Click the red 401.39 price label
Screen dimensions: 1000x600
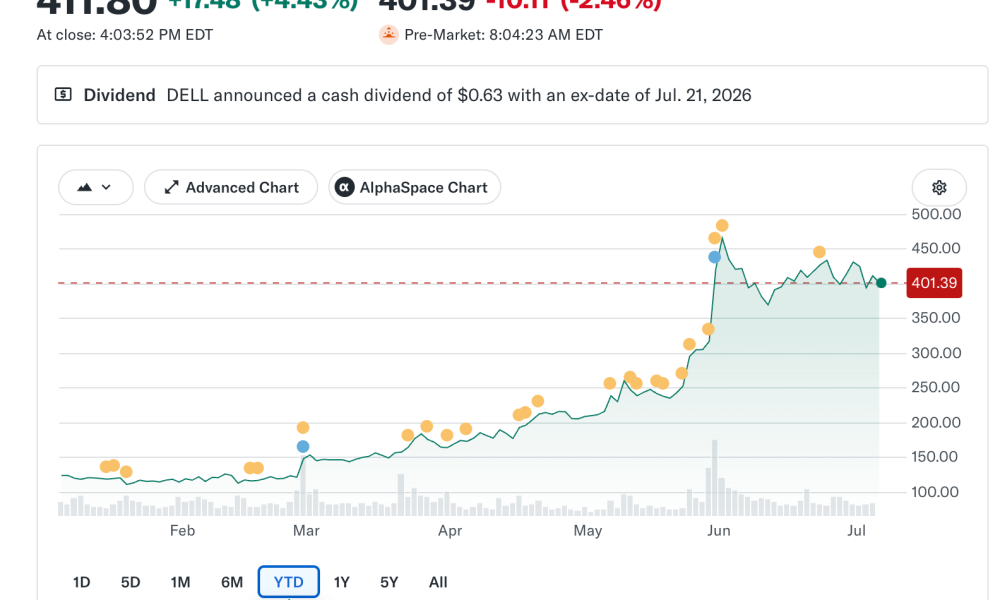point(934,283)
